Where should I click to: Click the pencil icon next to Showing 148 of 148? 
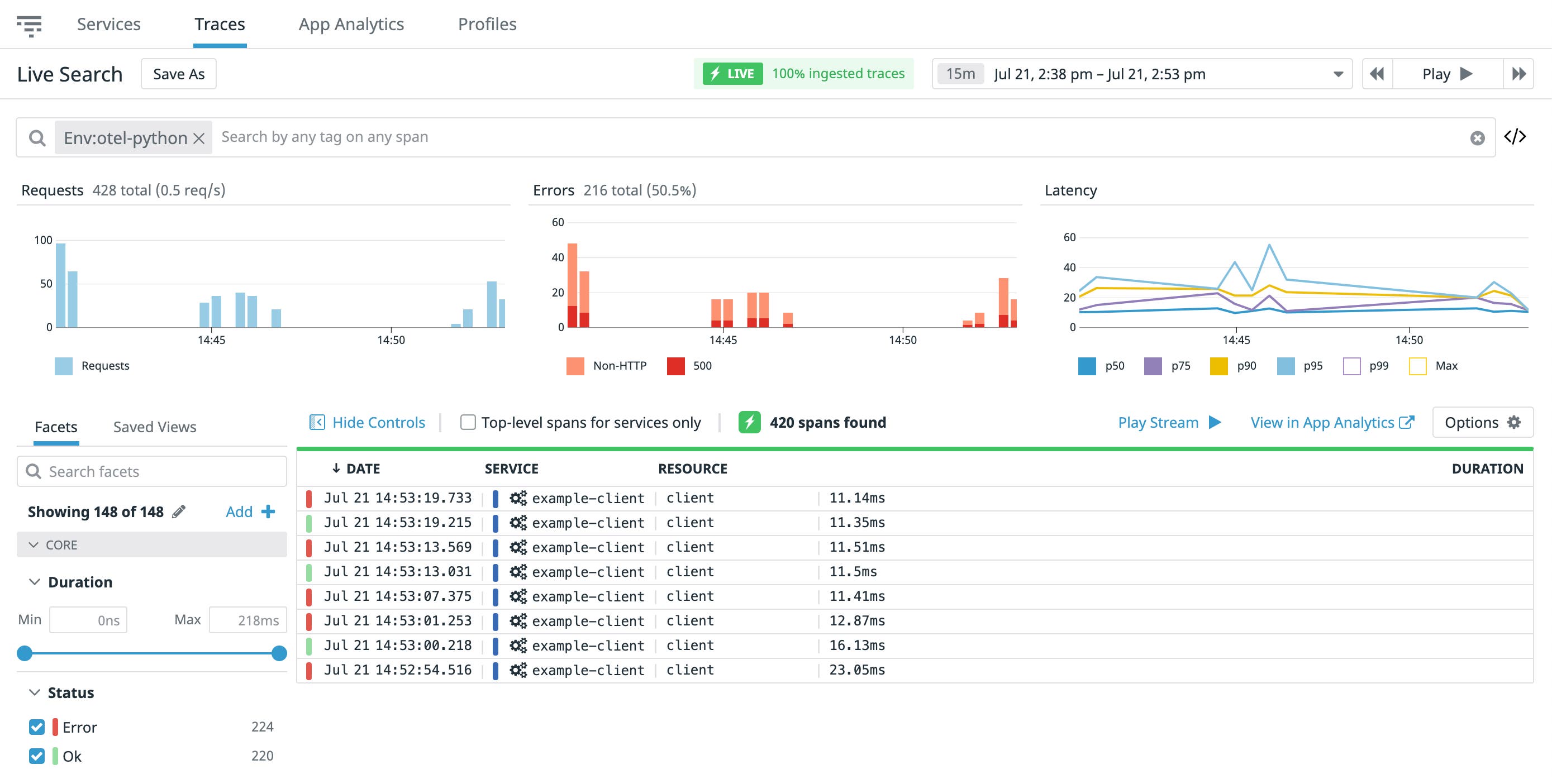[x=178, y=511]
